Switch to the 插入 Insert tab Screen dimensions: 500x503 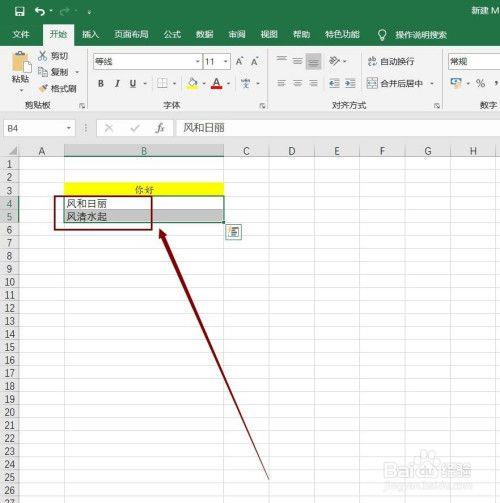pos(90,34)
